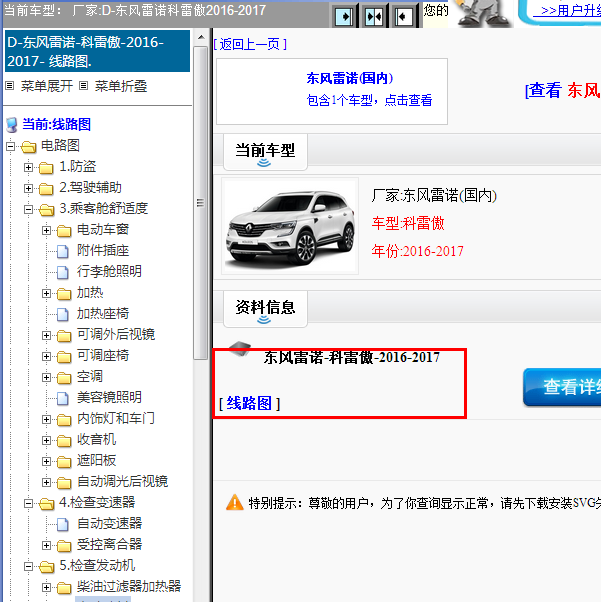This screenshot has height=602, width=601.
Task: Expand the 遮阳板 folder
Action: tap(46, 461)
